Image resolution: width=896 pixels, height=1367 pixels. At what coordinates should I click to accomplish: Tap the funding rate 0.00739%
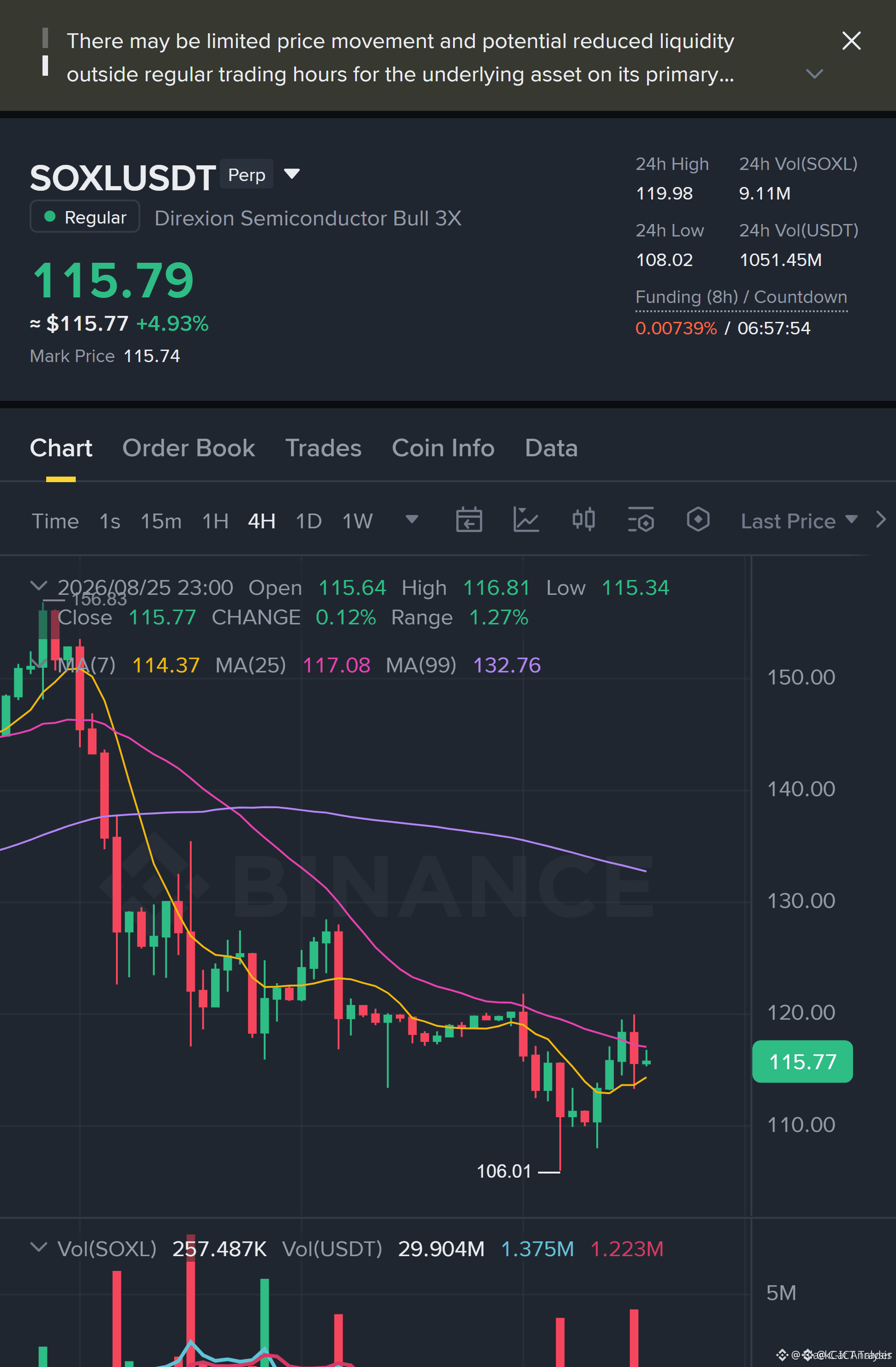pos(675,328)
